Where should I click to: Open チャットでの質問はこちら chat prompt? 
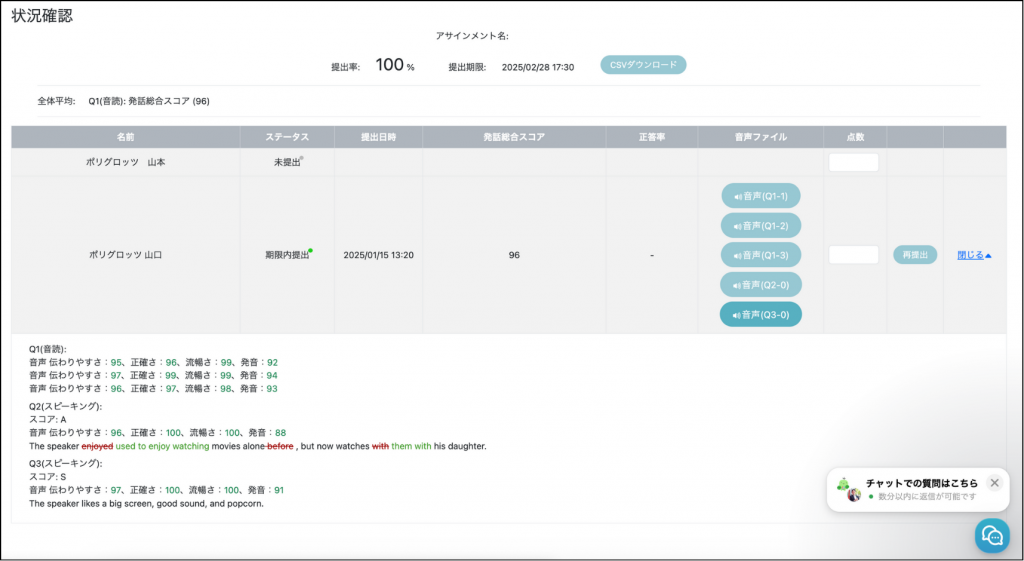pyautogui.click(x=921, y=483)
